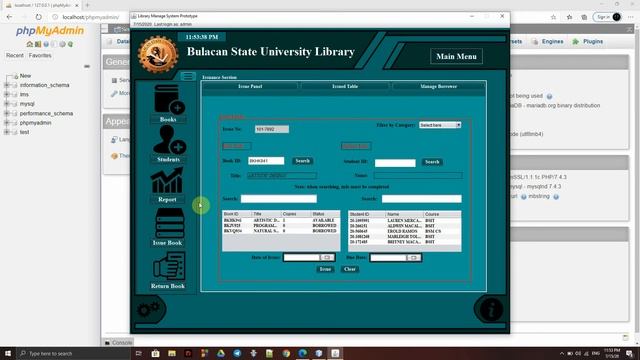The height and width of the screenshot is (360, 640).
Task: Open Chrome from the taskbar
Action: tap(286, 353)
